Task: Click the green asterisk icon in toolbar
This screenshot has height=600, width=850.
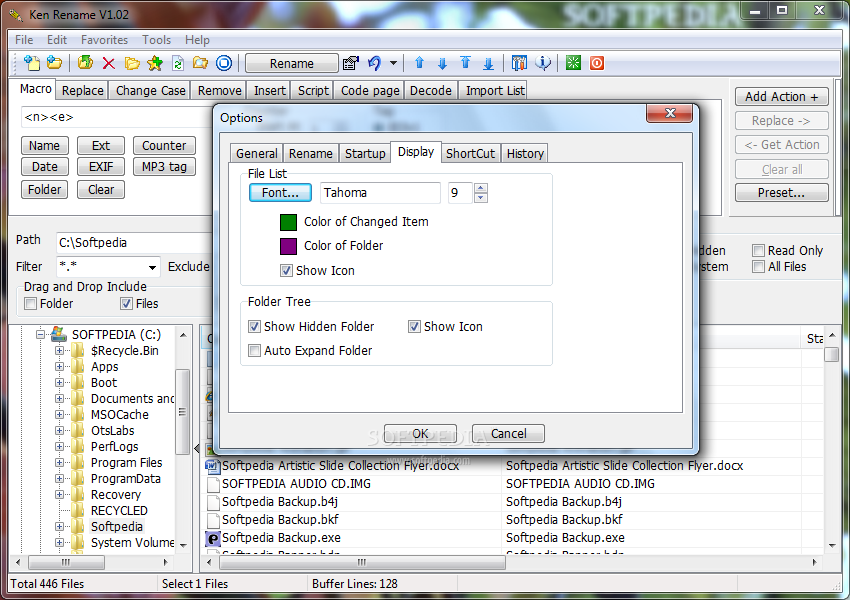Action: click(573, 63)
